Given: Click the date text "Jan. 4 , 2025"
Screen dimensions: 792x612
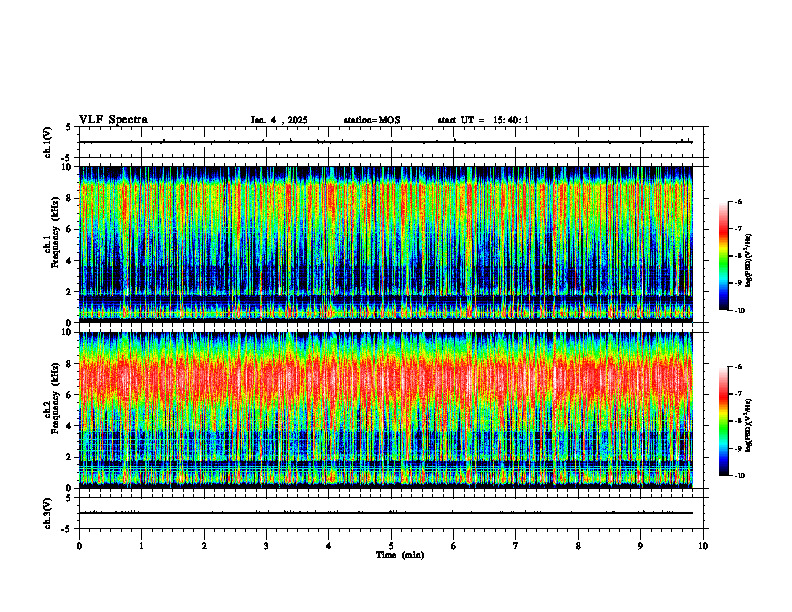Looking at the screenshot, I should coord(279,120).
